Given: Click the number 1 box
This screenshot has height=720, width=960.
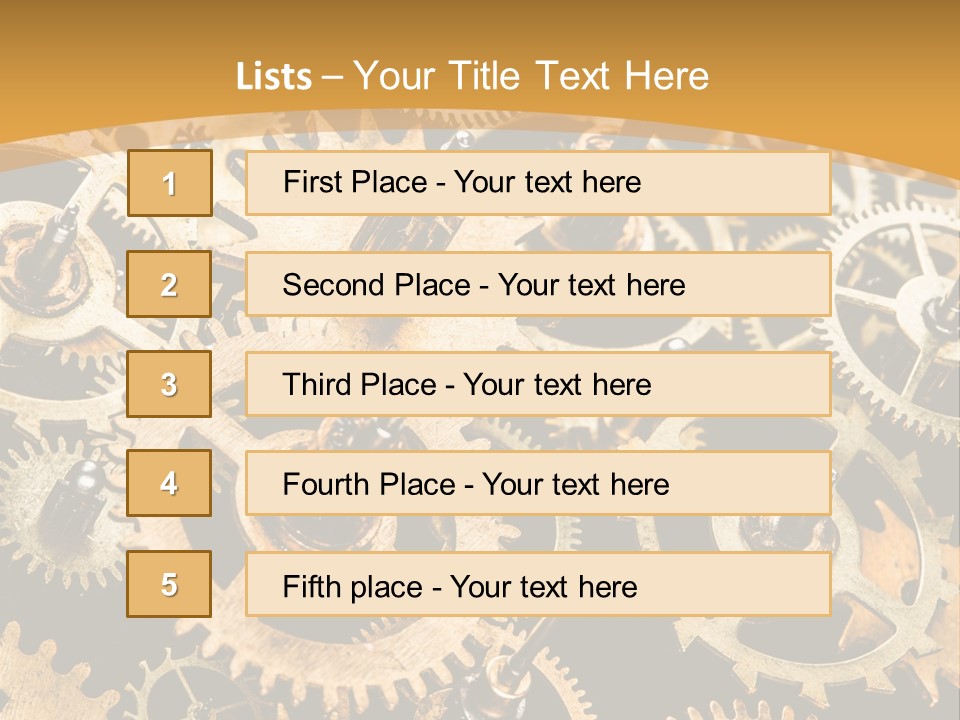Looking at the screenshot, I should pyautogui.click(x=169, y=183).
